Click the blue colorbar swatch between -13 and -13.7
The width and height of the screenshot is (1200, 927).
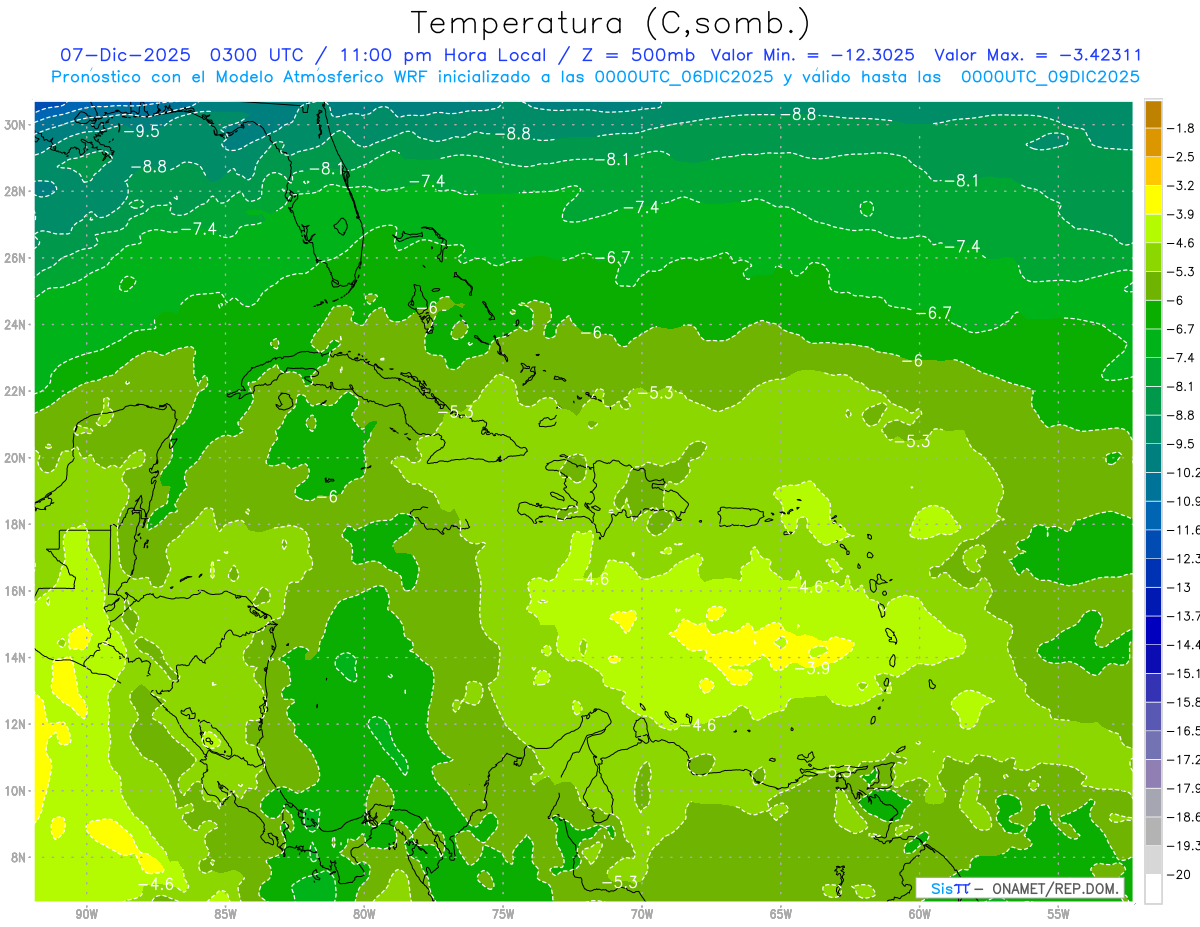click(1153, 602)
